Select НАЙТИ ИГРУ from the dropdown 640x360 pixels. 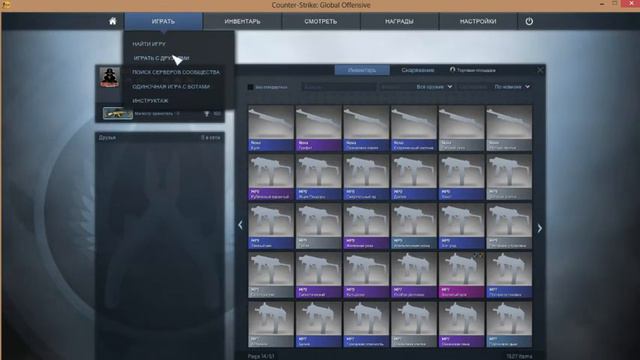coord(149,44)
